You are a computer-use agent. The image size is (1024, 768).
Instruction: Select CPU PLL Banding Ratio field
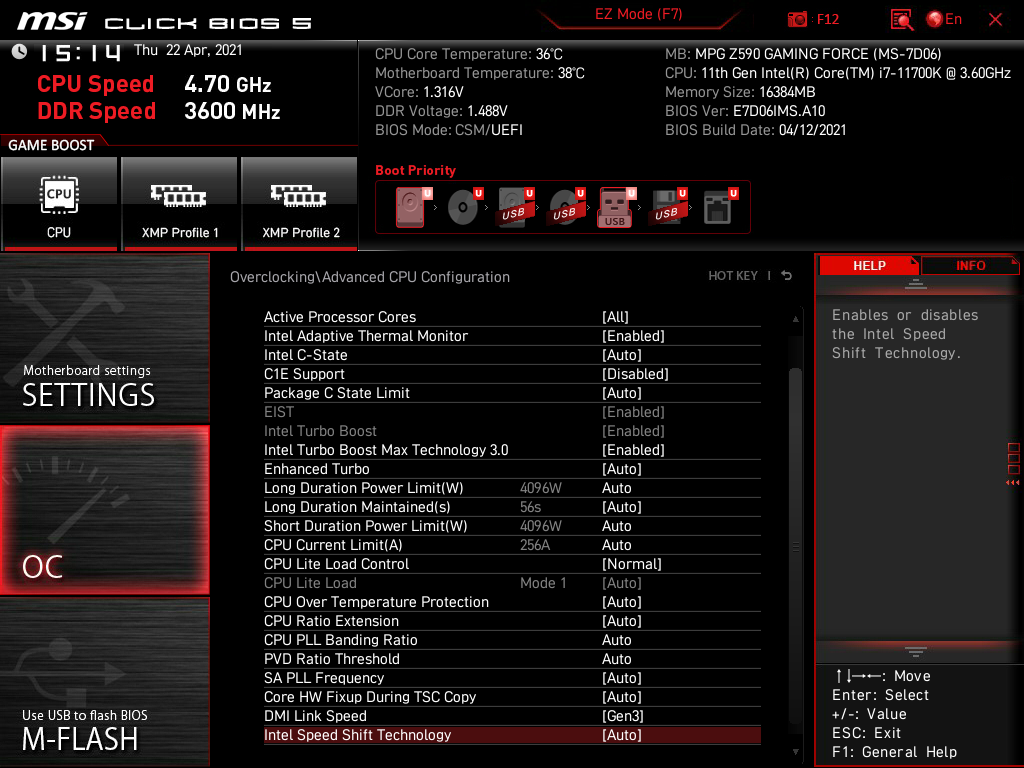click(512, 640)
